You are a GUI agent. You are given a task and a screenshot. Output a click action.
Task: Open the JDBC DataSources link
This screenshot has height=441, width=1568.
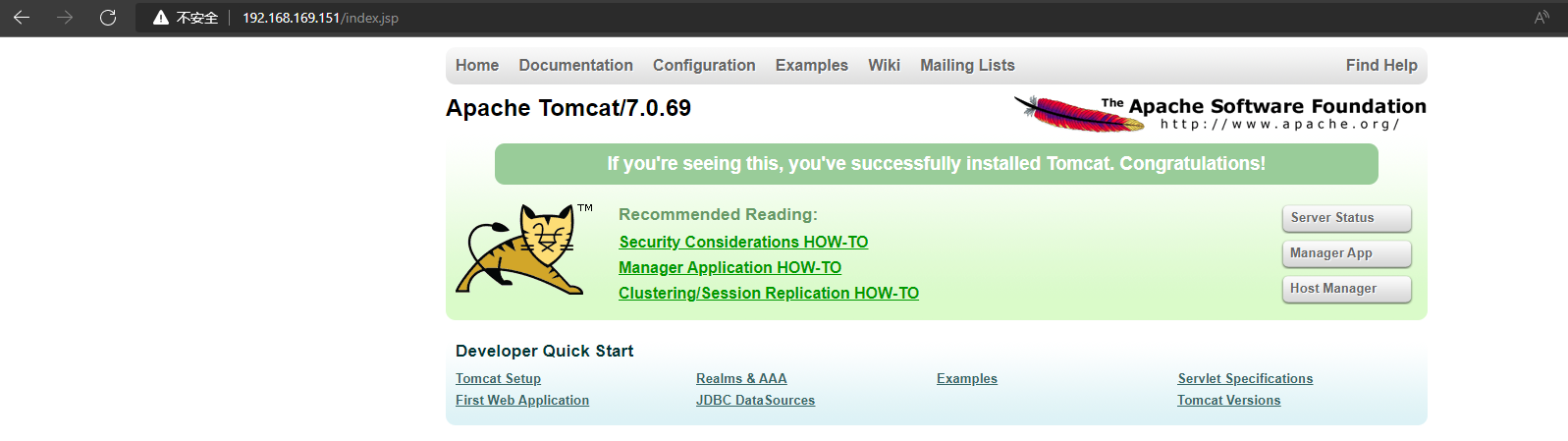(x=755, y=400)
